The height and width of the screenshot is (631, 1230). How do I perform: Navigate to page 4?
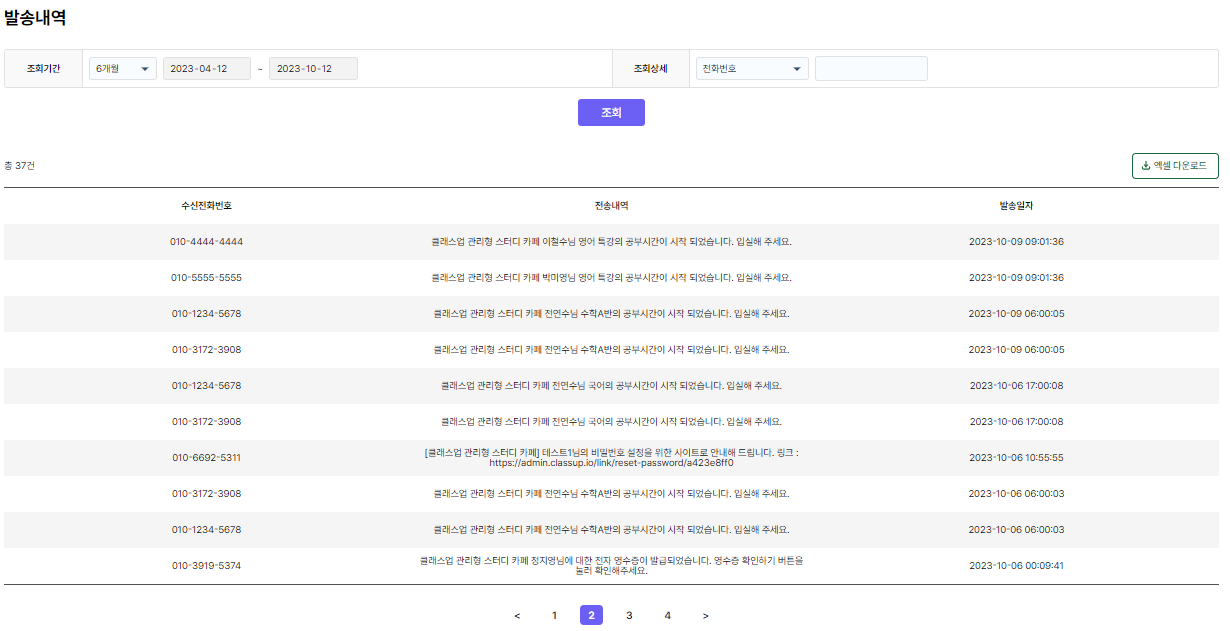(667, 616)
